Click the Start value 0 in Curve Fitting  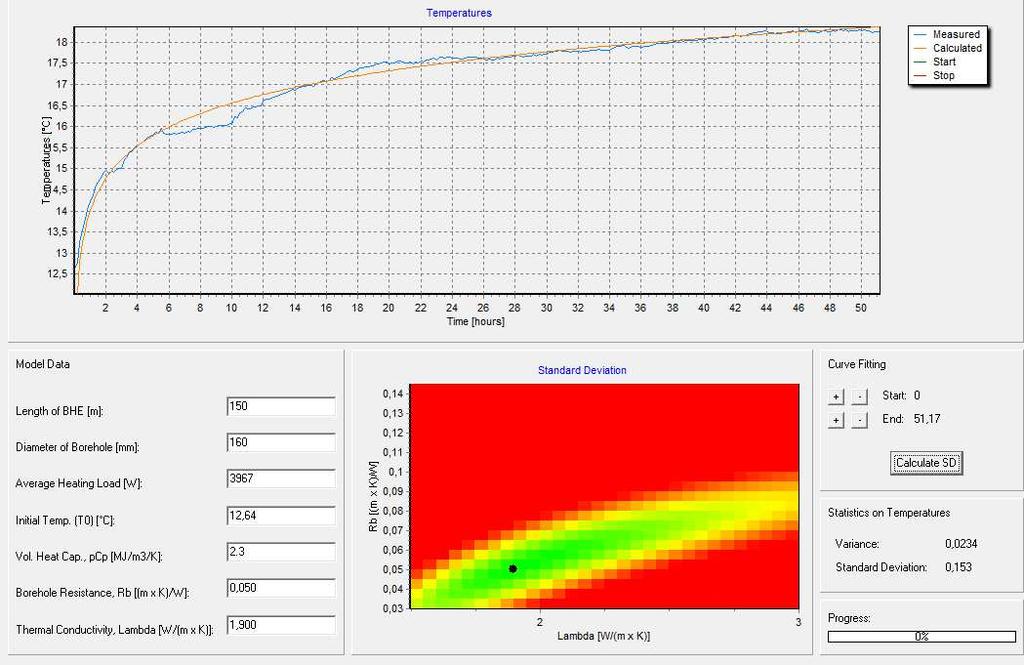tap(917, 395)
